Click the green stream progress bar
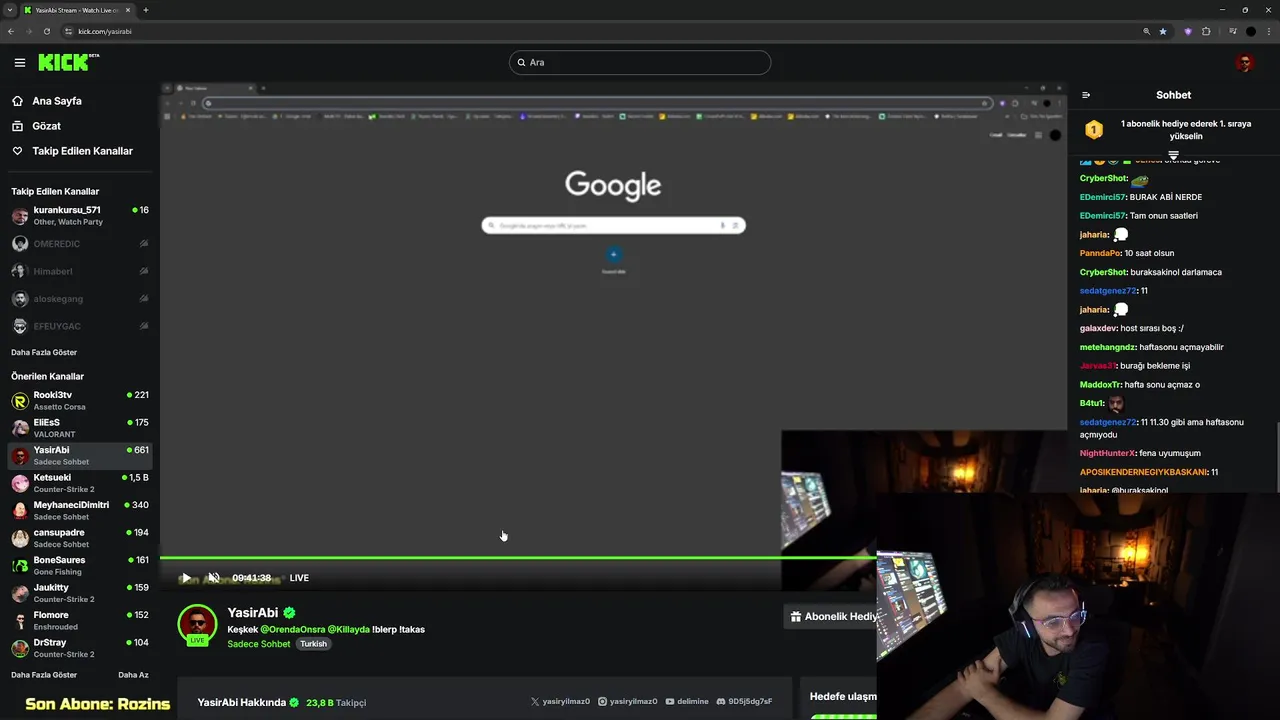 (x=518, y=558)
